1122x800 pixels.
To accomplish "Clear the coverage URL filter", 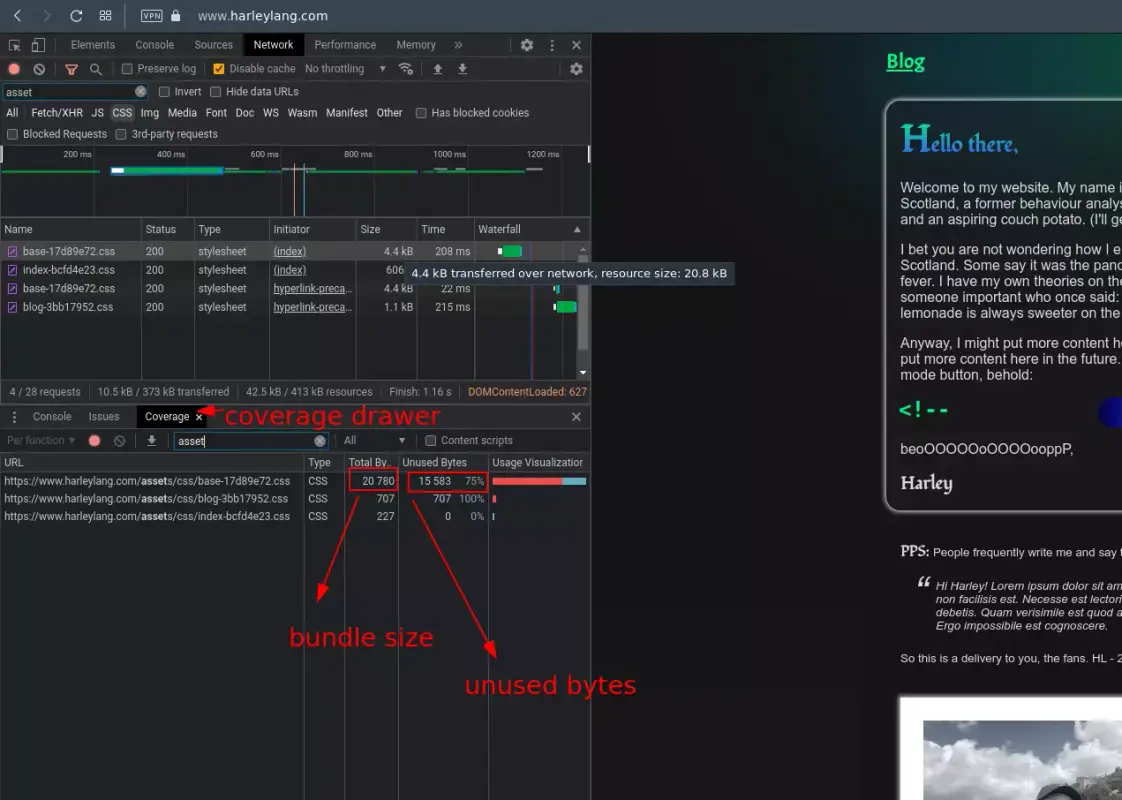I will 320,441.
